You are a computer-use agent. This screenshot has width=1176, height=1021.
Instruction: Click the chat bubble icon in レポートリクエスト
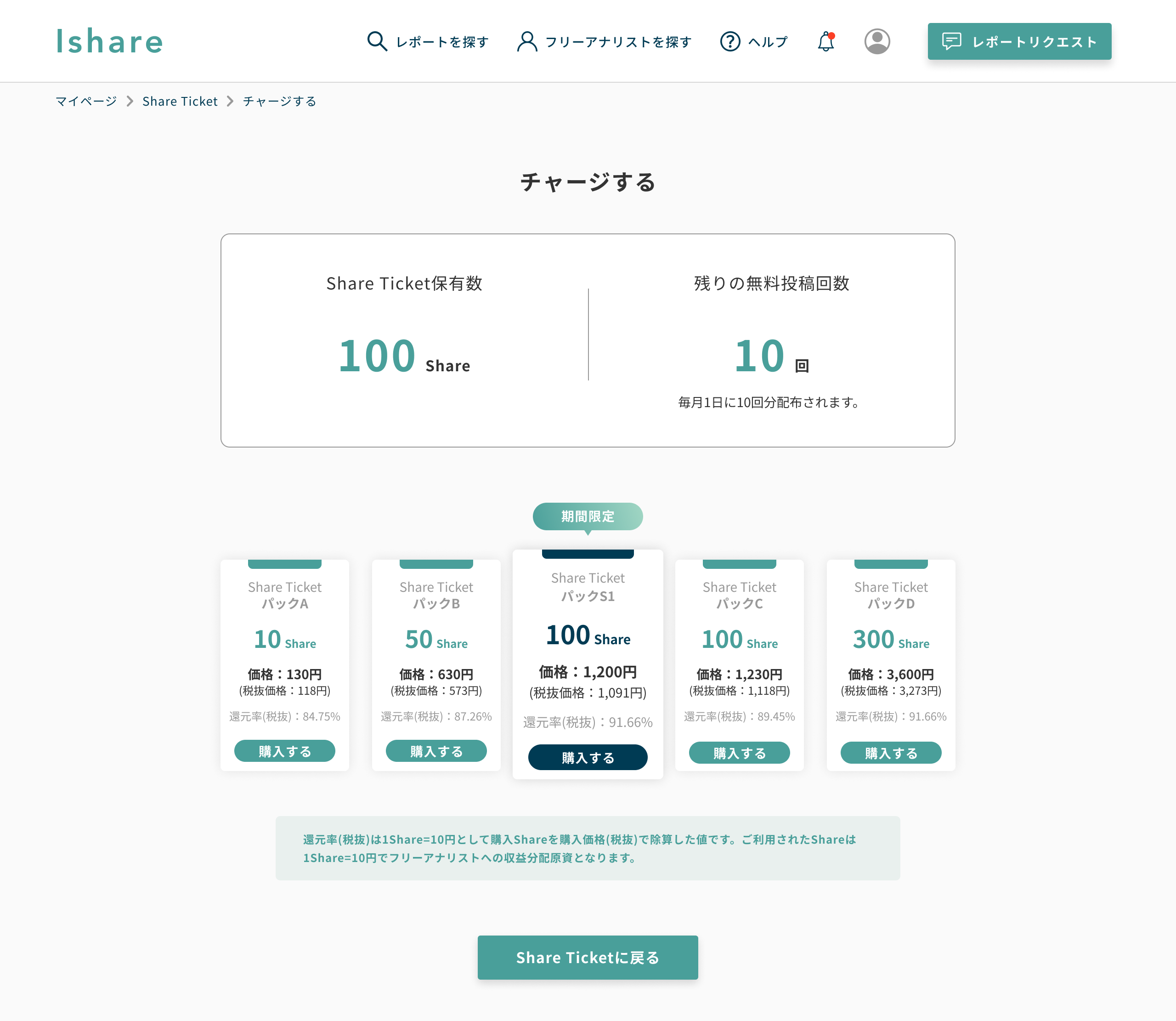point(953,40)
